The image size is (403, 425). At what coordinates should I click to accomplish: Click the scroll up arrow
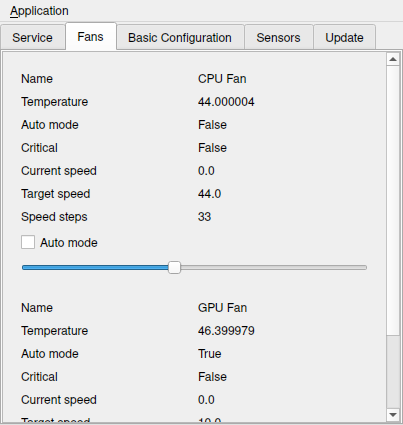coord(393,59)
